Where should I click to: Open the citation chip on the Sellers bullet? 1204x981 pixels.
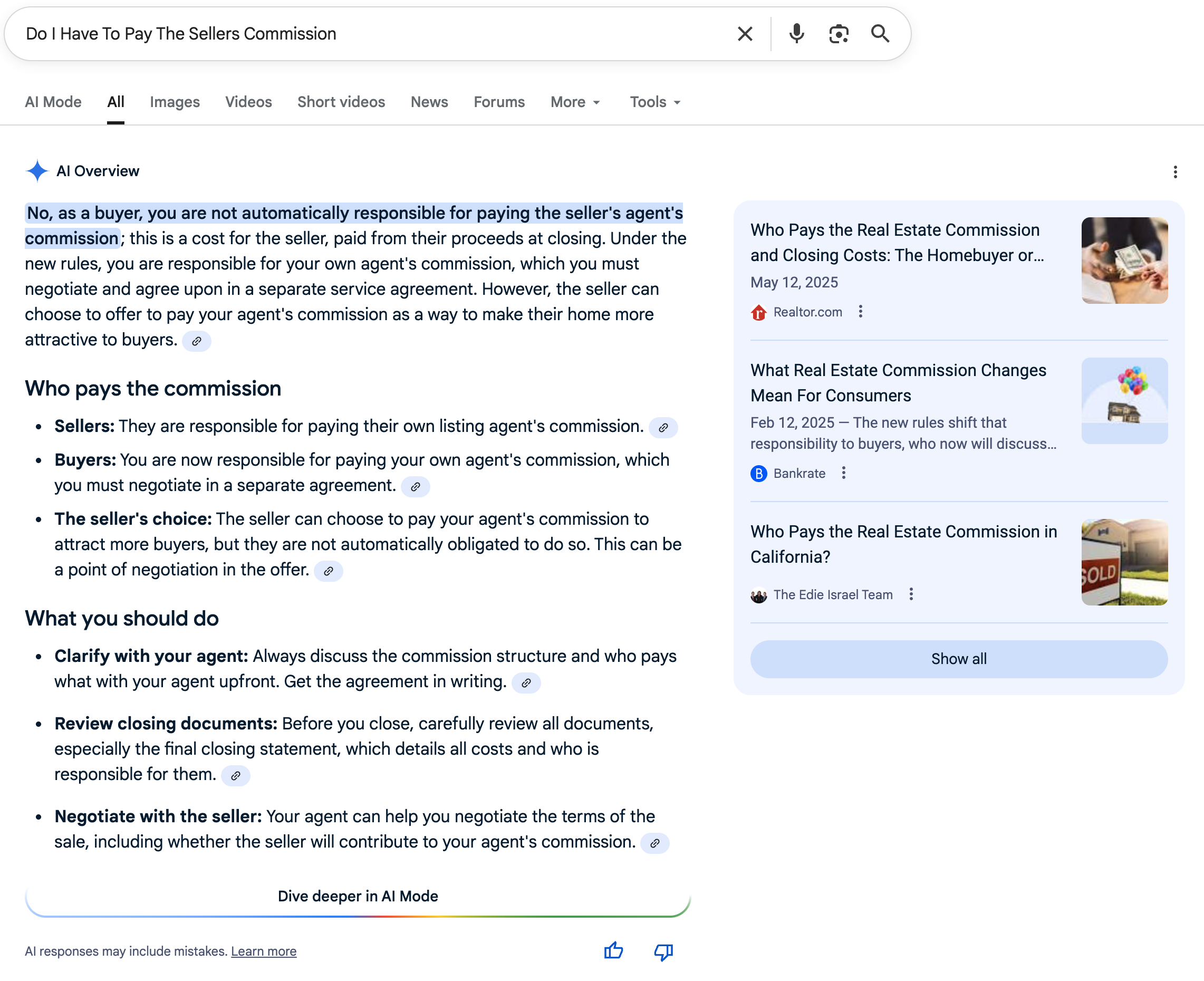(x=663, y=428)
